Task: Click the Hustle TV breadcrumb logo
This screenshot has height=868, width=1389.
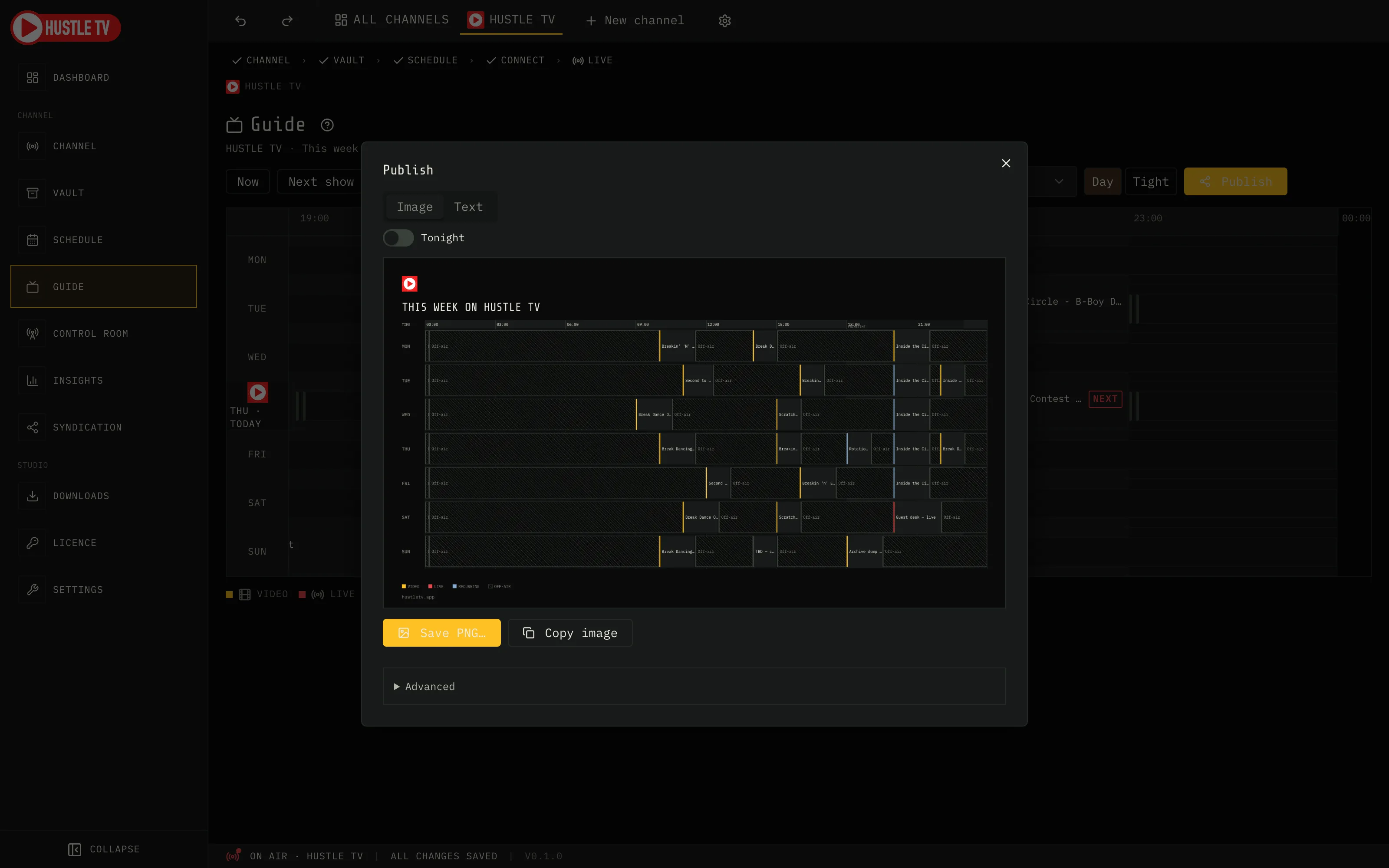Action: point(233,87)
